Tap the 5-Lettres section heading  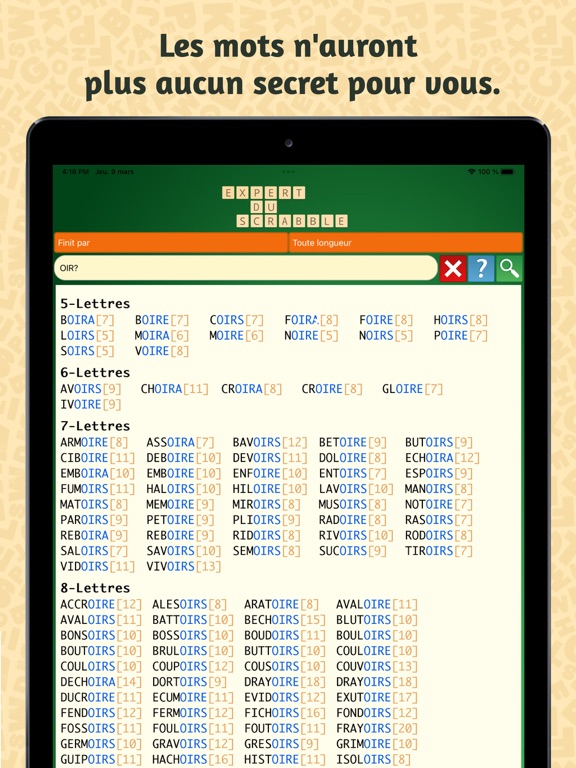95,304
